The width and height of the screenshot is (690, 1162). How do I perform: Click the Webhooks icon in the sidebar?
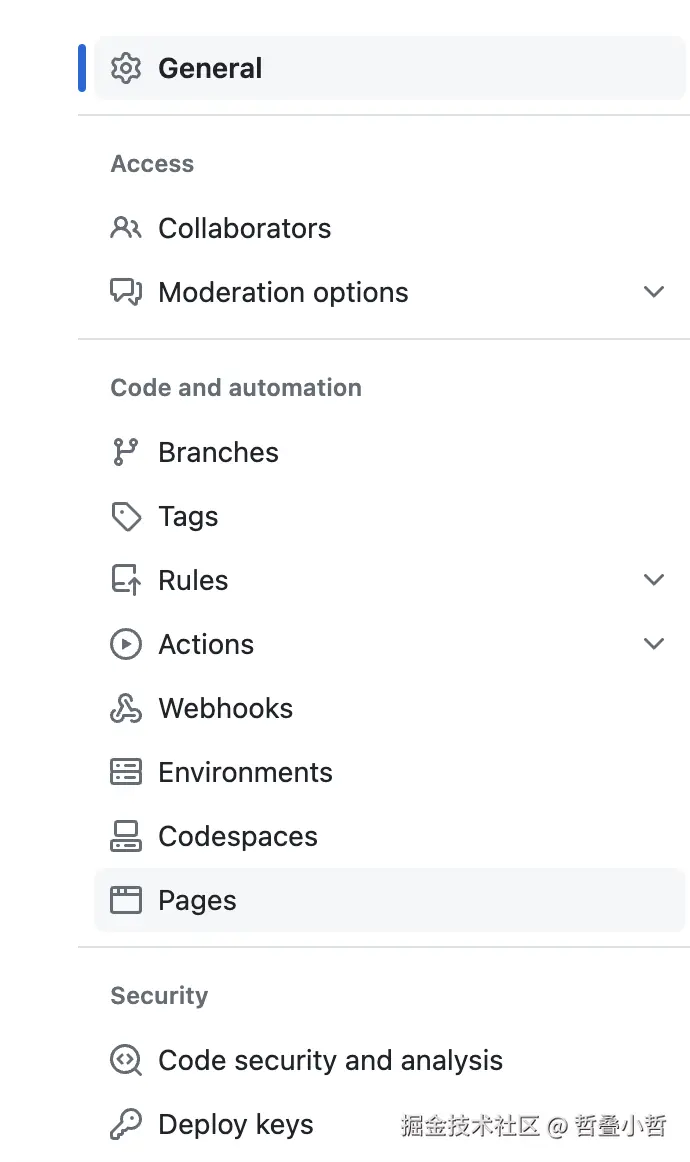point(126,708)
